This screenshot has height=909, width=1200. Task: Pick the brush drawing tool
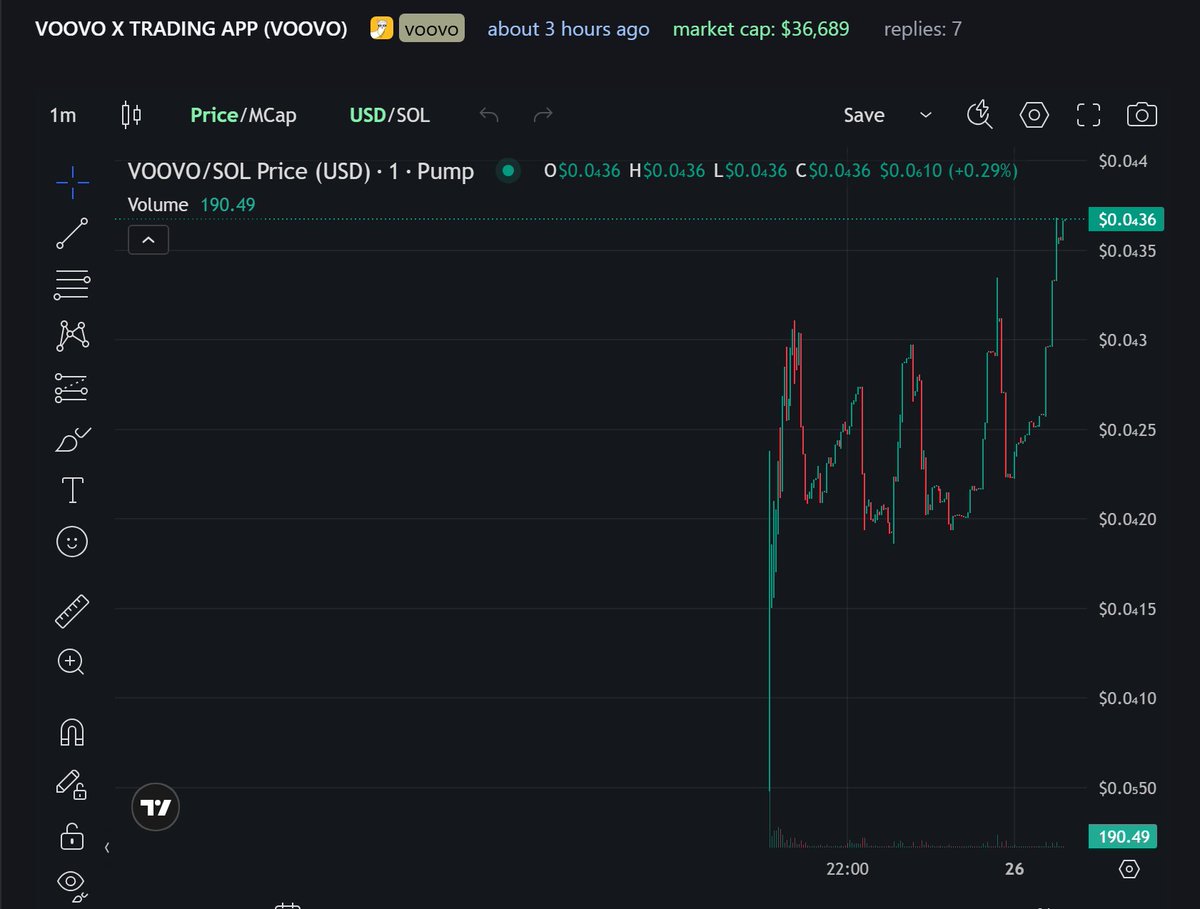tap(71, 440)
